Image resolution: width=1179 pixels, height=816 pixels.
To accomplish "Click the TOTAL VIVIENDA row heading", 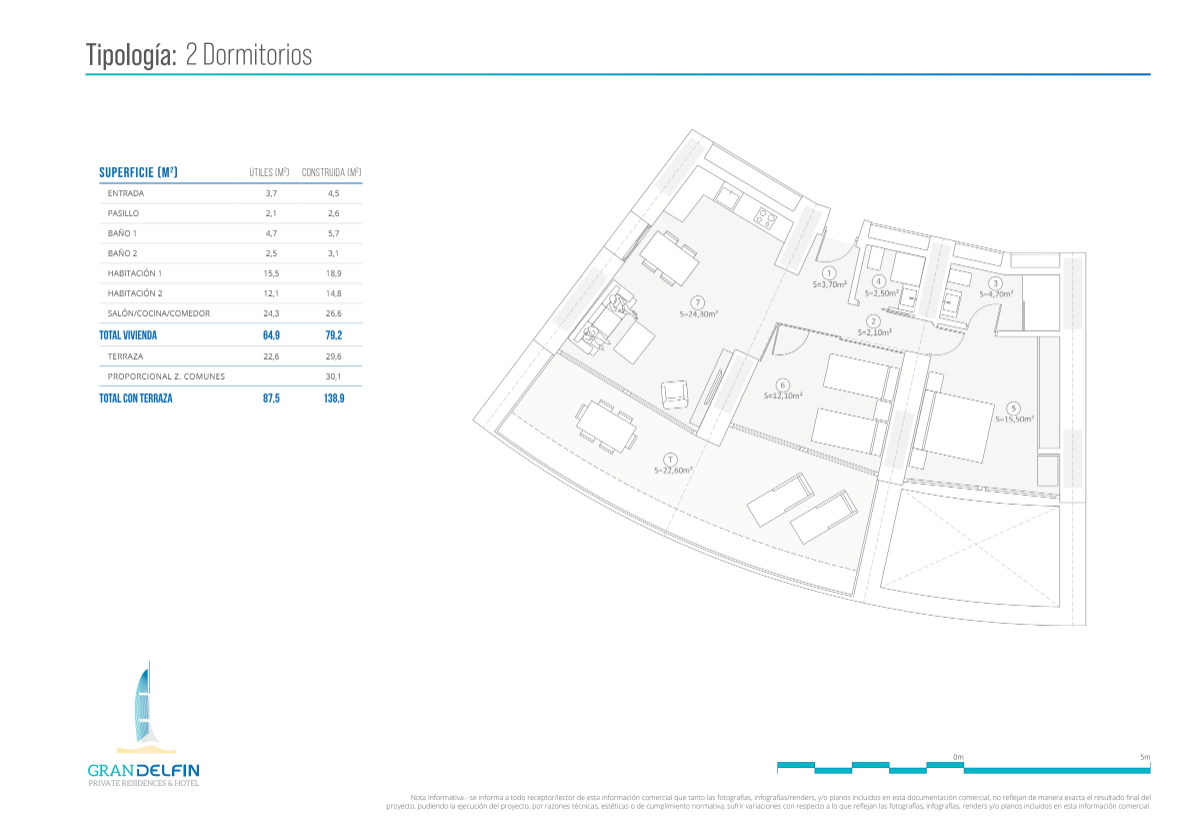I will point(128,335).
